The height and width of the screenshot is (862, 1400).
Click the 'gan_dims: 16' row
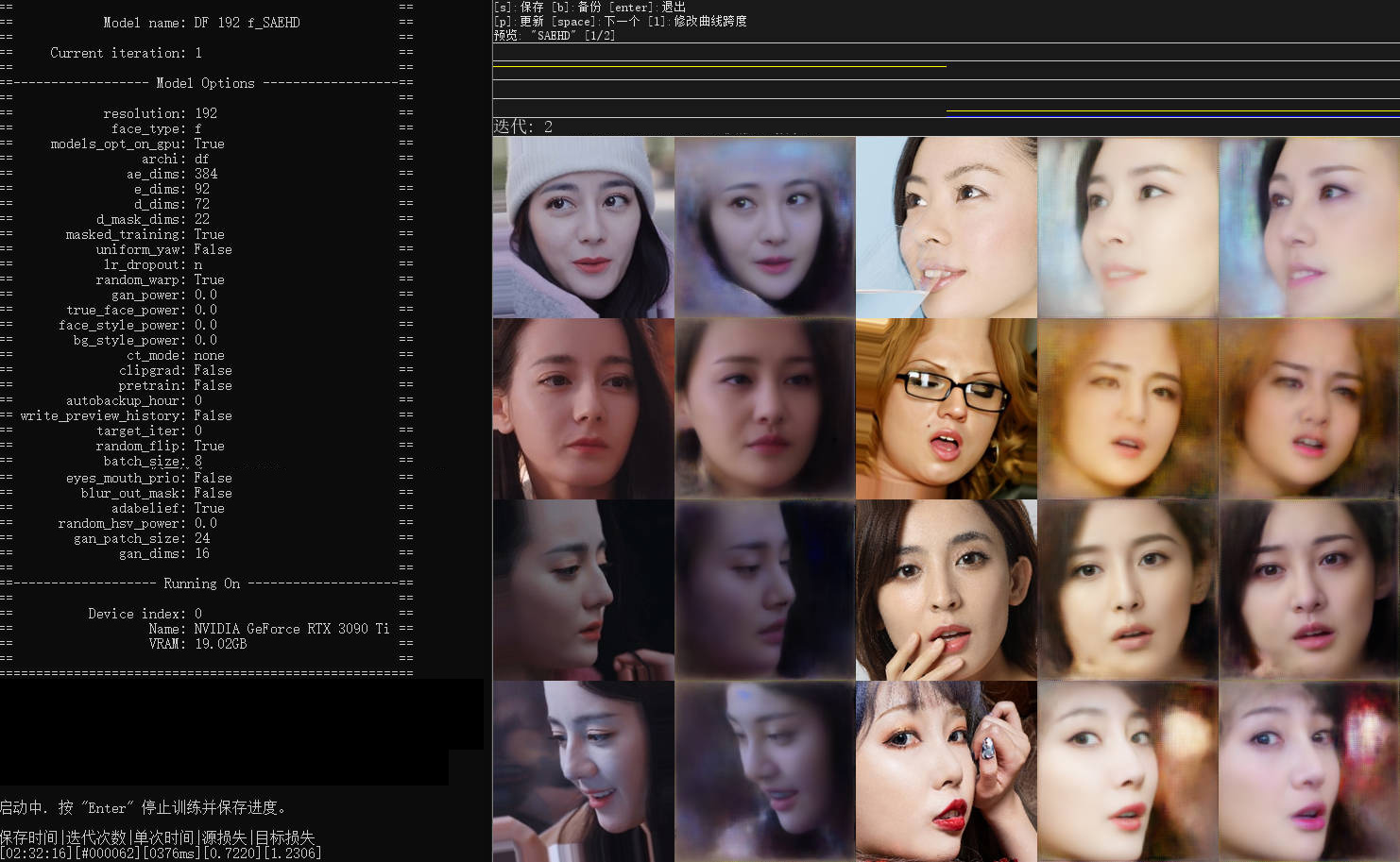[x=163, y=553]
